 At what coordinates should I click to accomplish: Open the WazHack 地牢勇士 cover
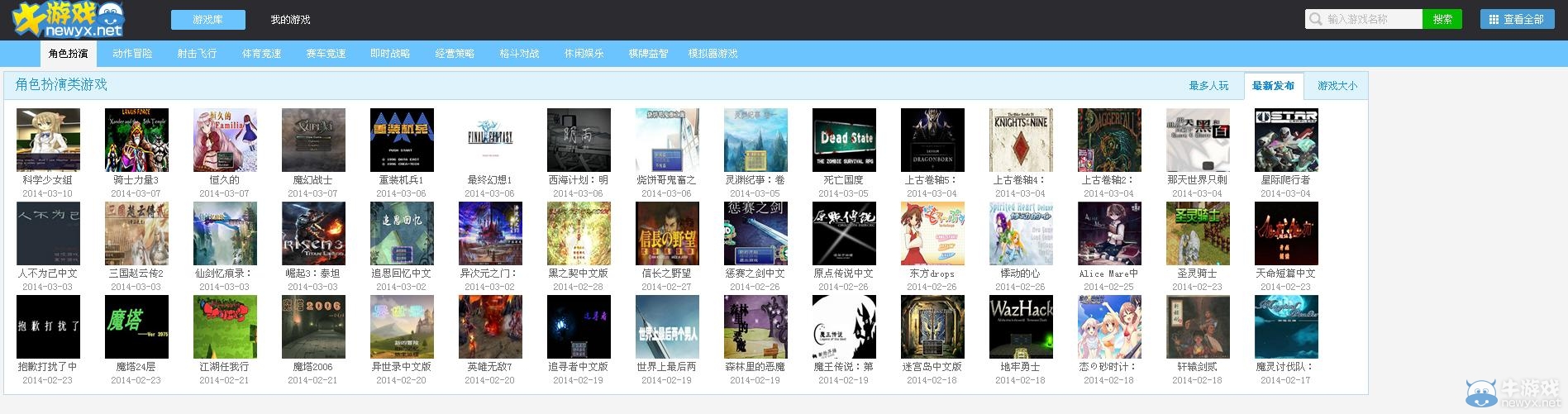coord(1021,326)
